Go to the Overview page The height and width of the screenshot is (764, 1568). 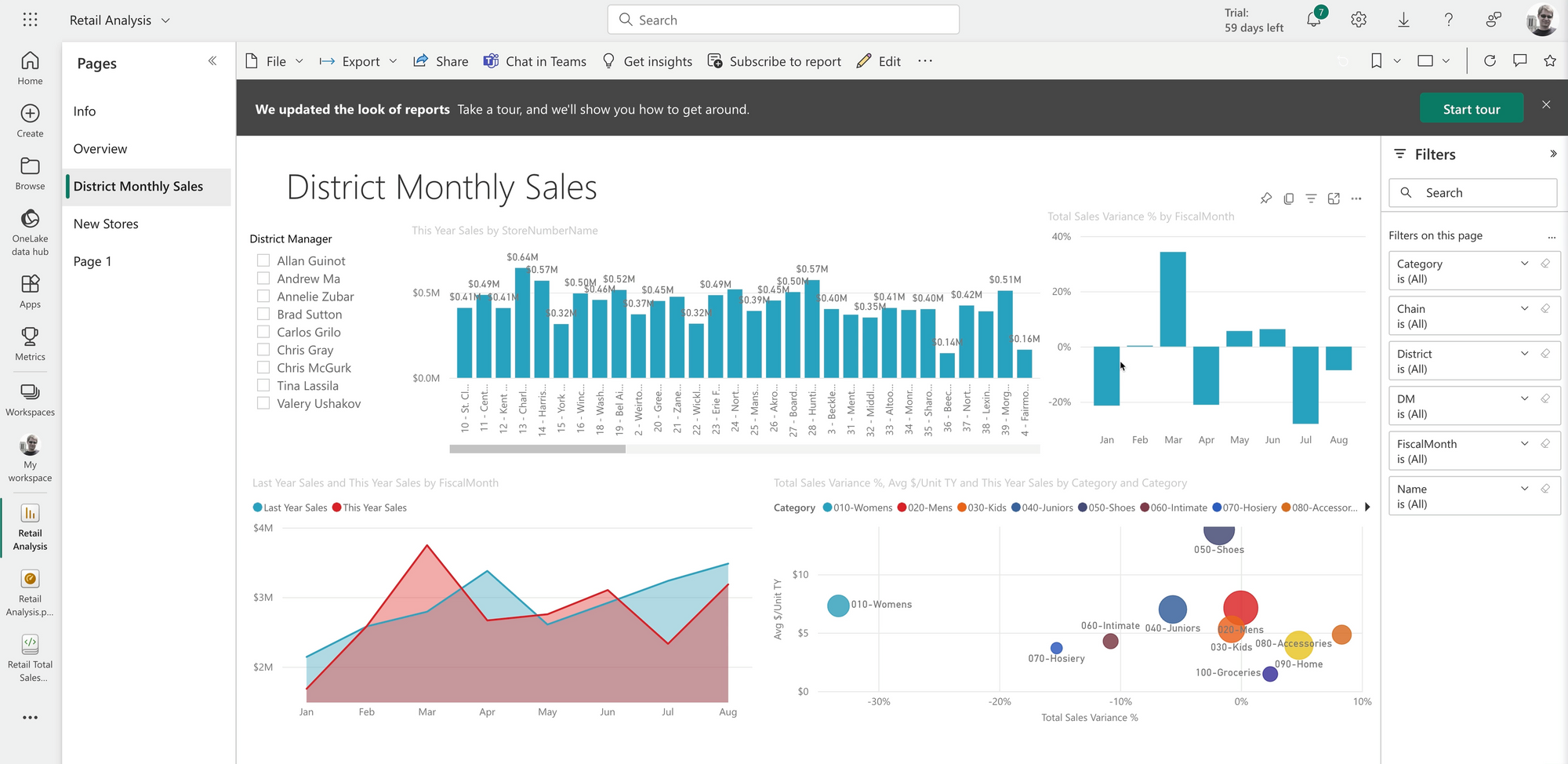coord(100,149)
